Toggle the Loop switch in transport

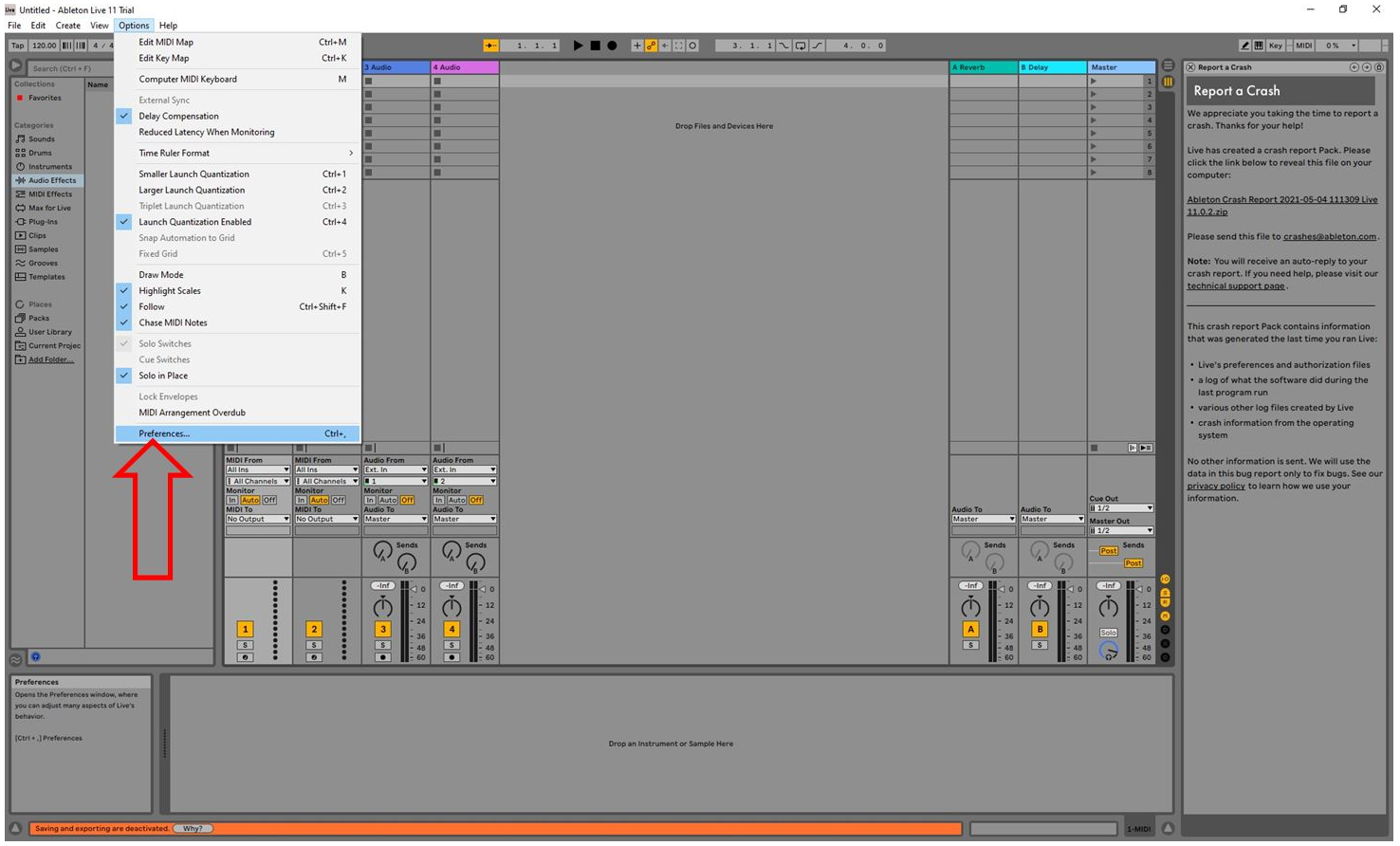801,46
